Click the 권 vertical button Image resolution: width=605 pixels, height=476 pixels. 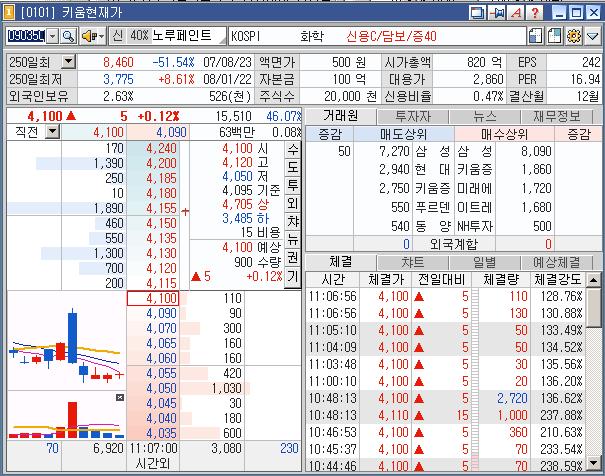tap(292, 257)
